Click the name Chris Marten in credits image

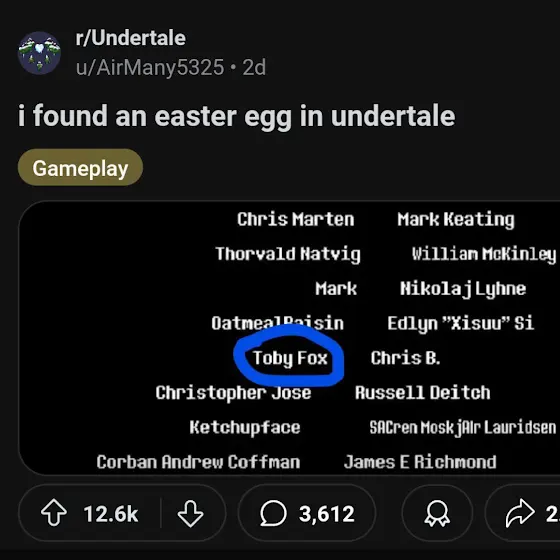pos(296,219)
